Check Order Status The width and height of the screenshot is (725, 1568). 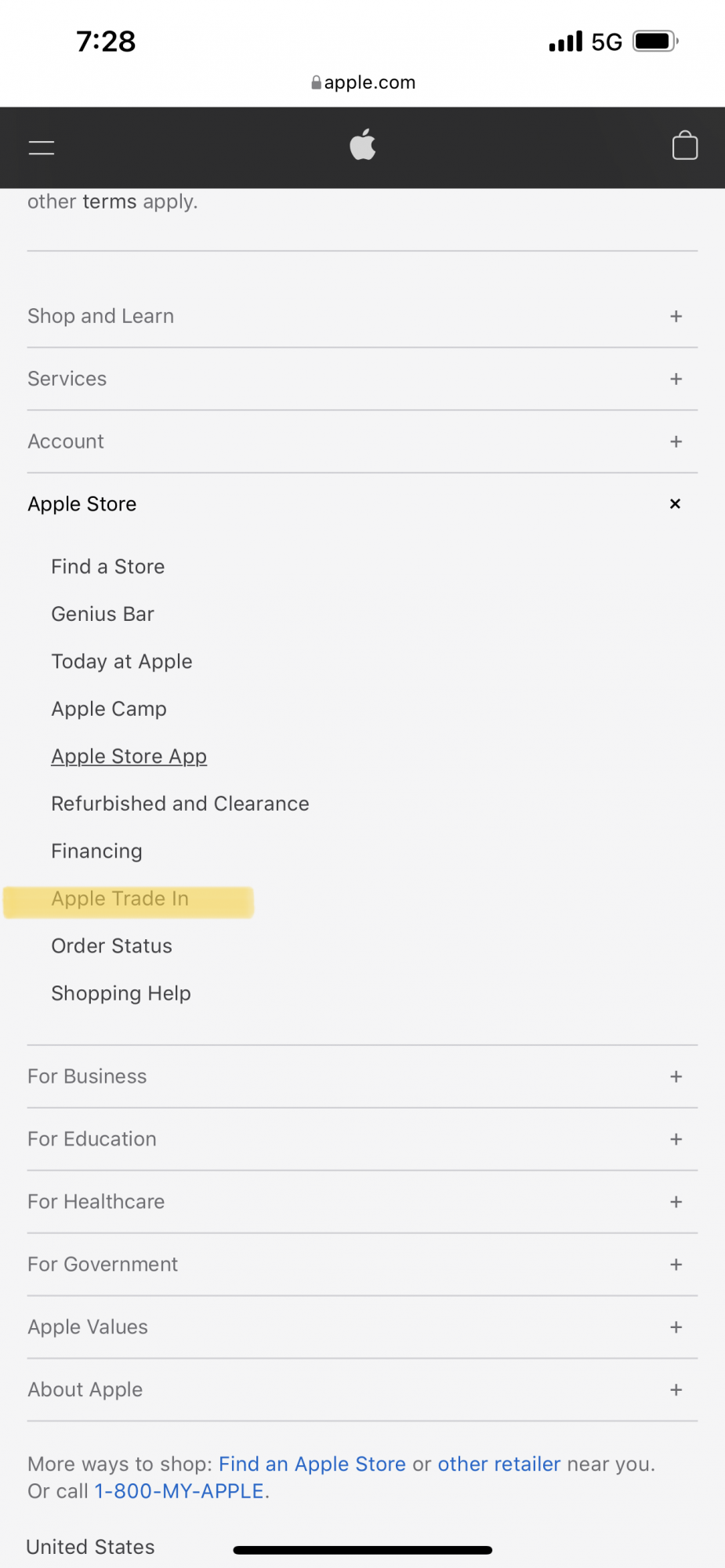click(111, 946)
